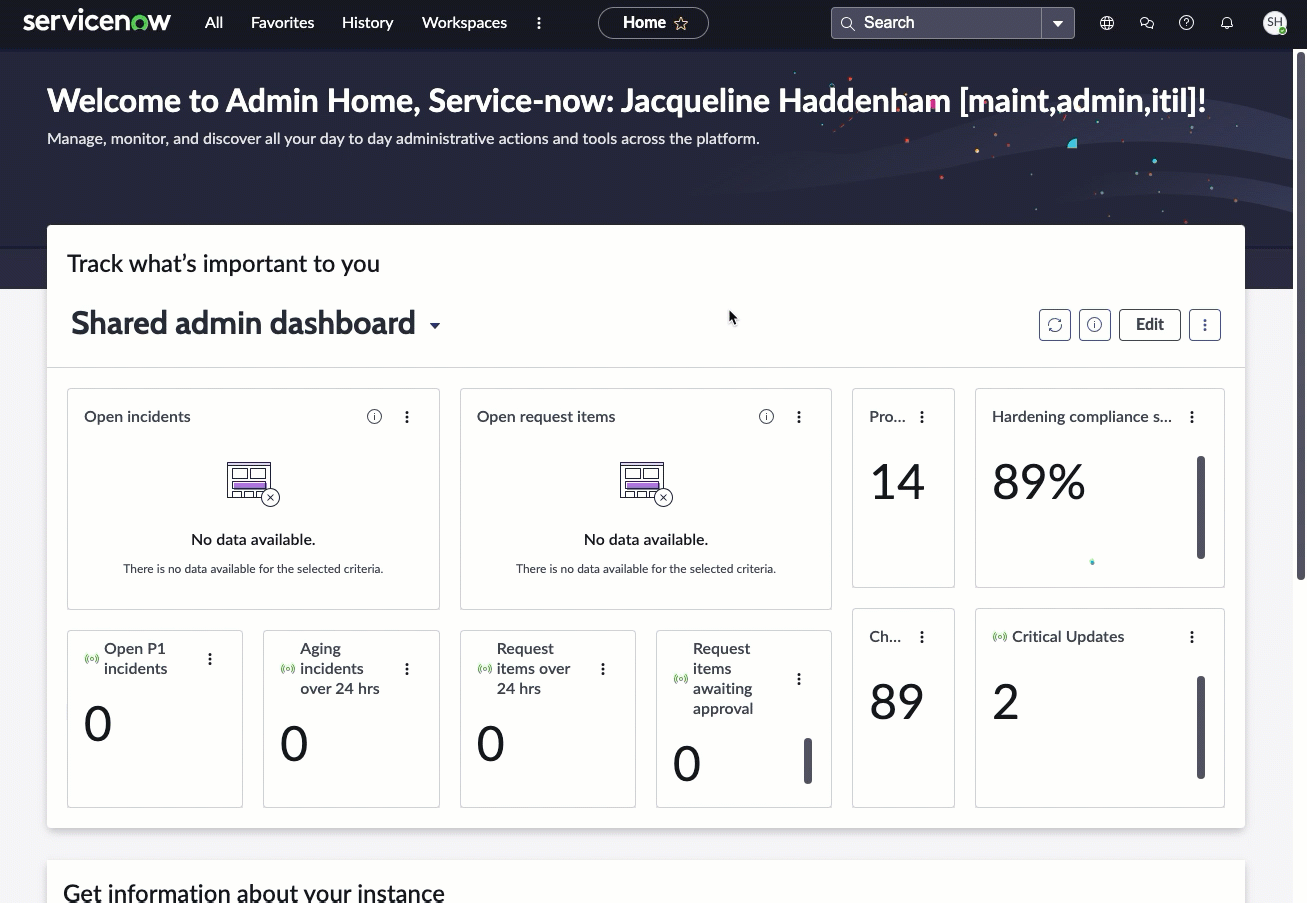Open options for the Ch... widget
Viewport: 1307px width, 903px height.
point(922,637)
